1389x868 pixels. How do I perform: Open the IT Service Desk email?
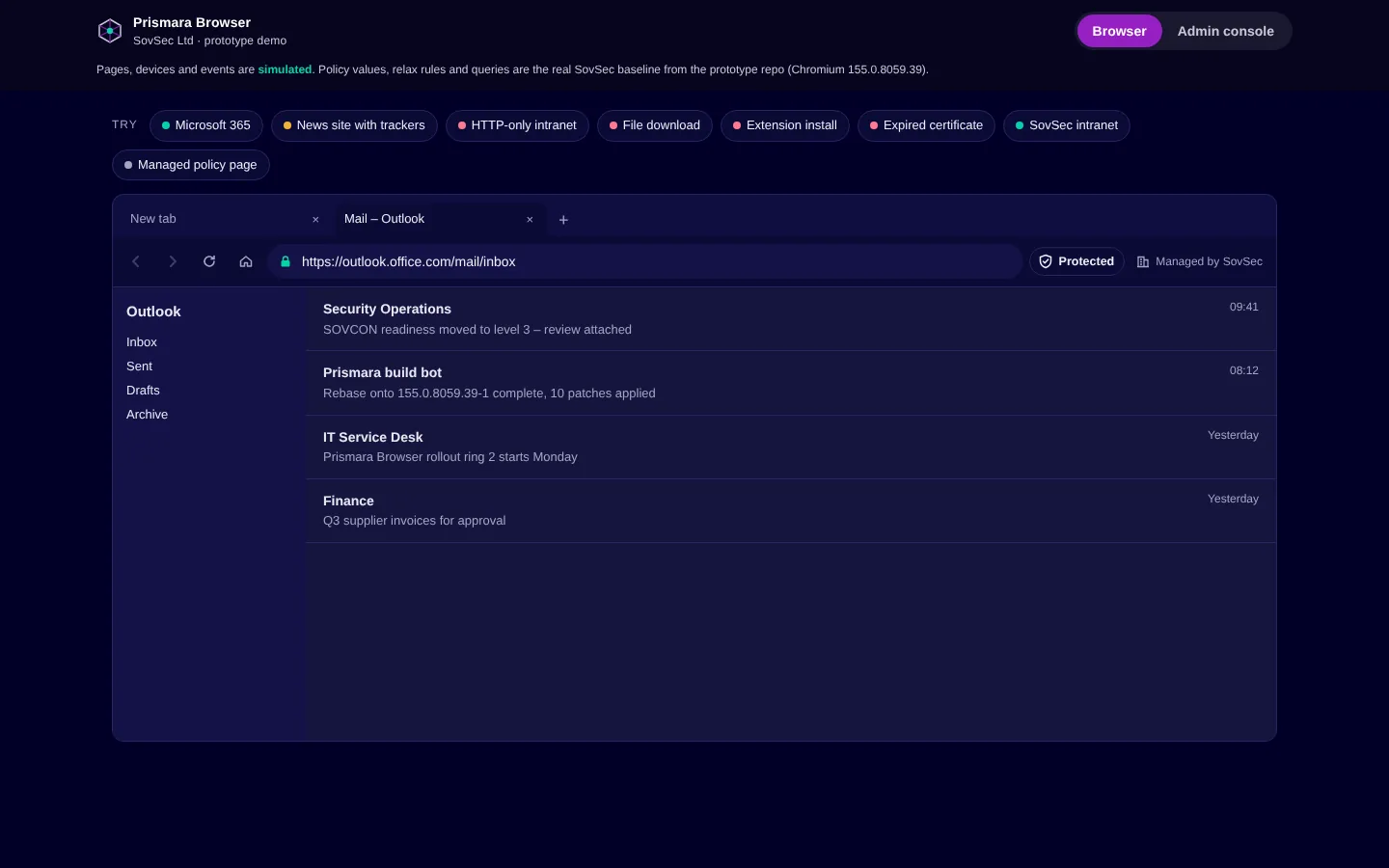(x=791, y=448)
